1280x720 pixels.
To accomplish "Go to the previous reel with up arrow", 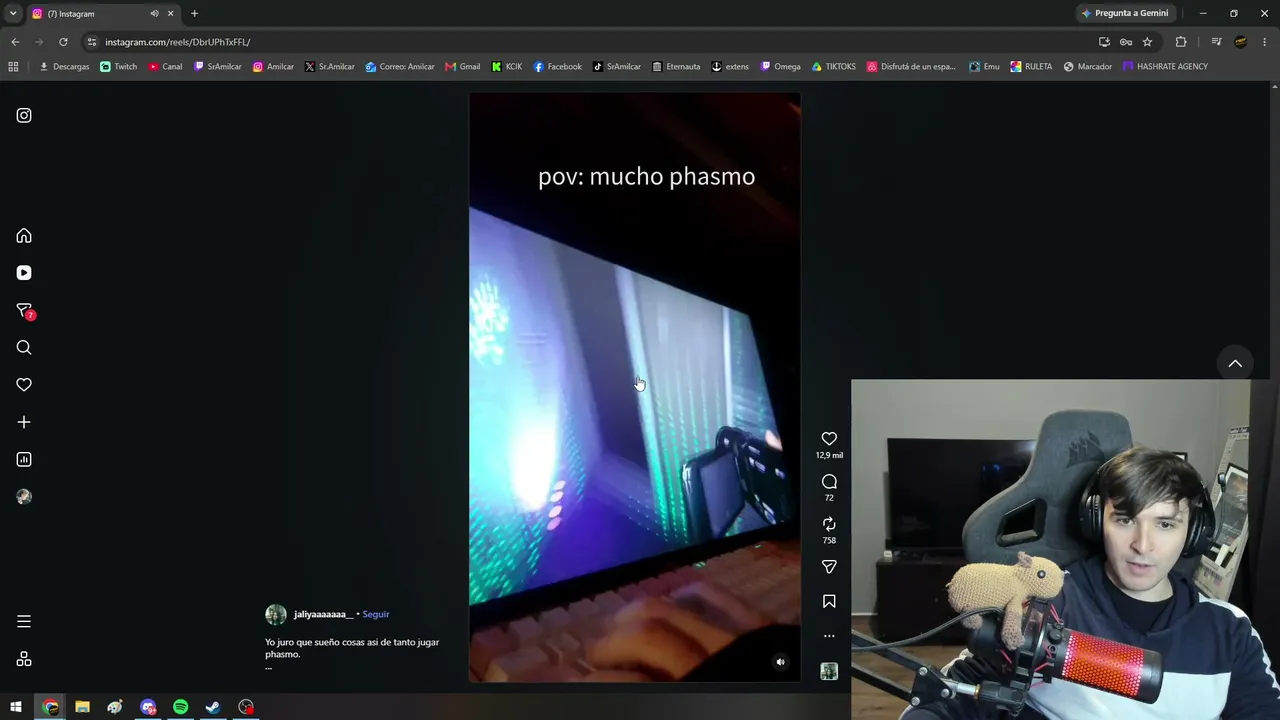I will [x=1235, y=364].
